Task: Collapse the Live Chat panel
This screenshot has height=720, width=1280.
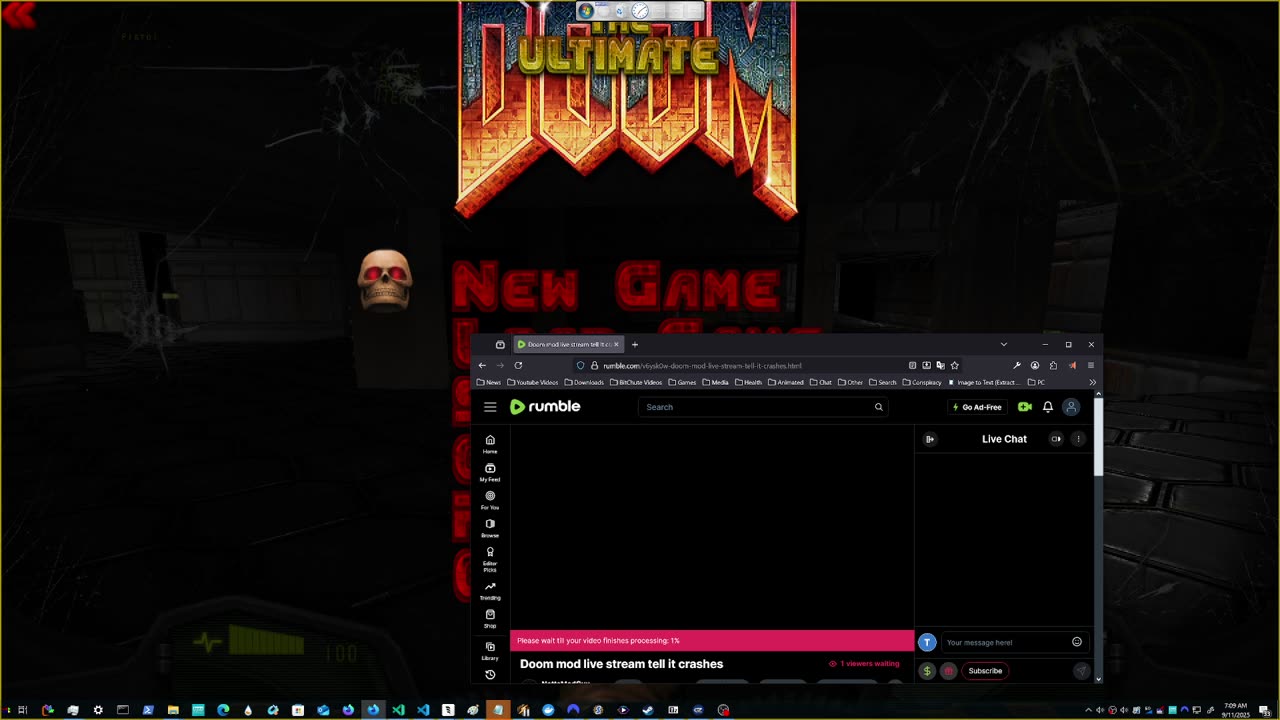Action: (930, 439)
